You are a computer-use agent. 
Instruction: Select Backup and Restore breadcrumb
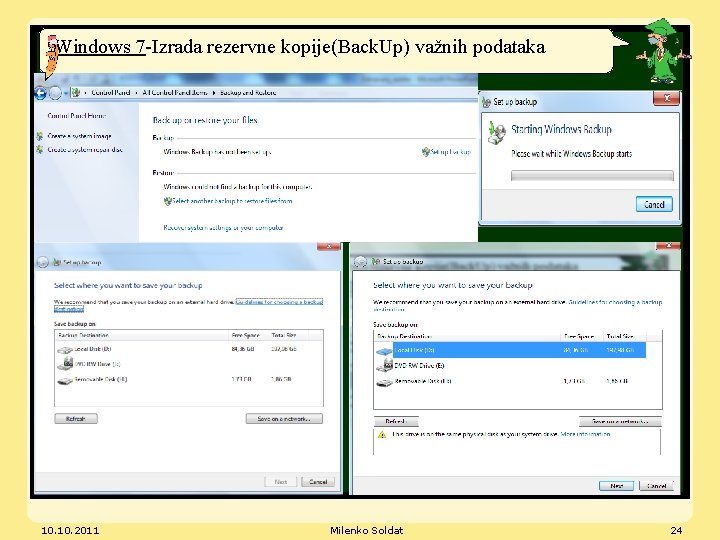[248, 93]
